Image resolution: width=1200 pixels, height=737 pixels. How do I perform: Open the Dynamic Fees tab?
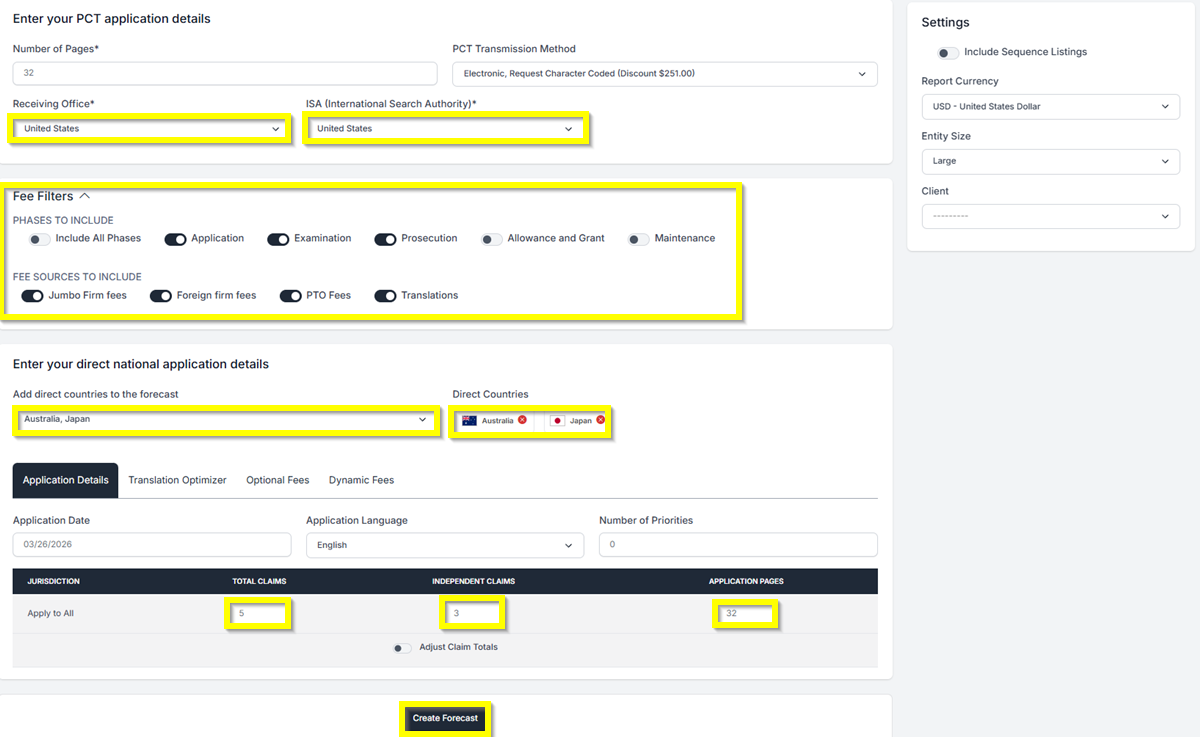361,480
